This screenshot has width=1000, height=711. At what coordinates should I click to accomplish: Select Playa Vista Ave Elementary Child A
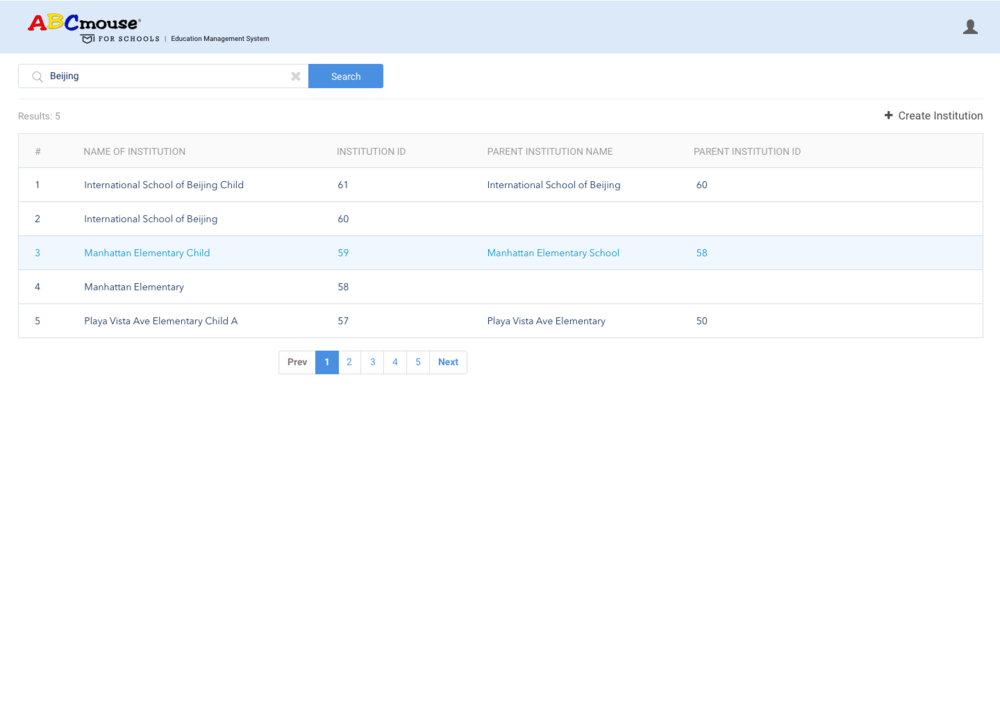point(161,321)
